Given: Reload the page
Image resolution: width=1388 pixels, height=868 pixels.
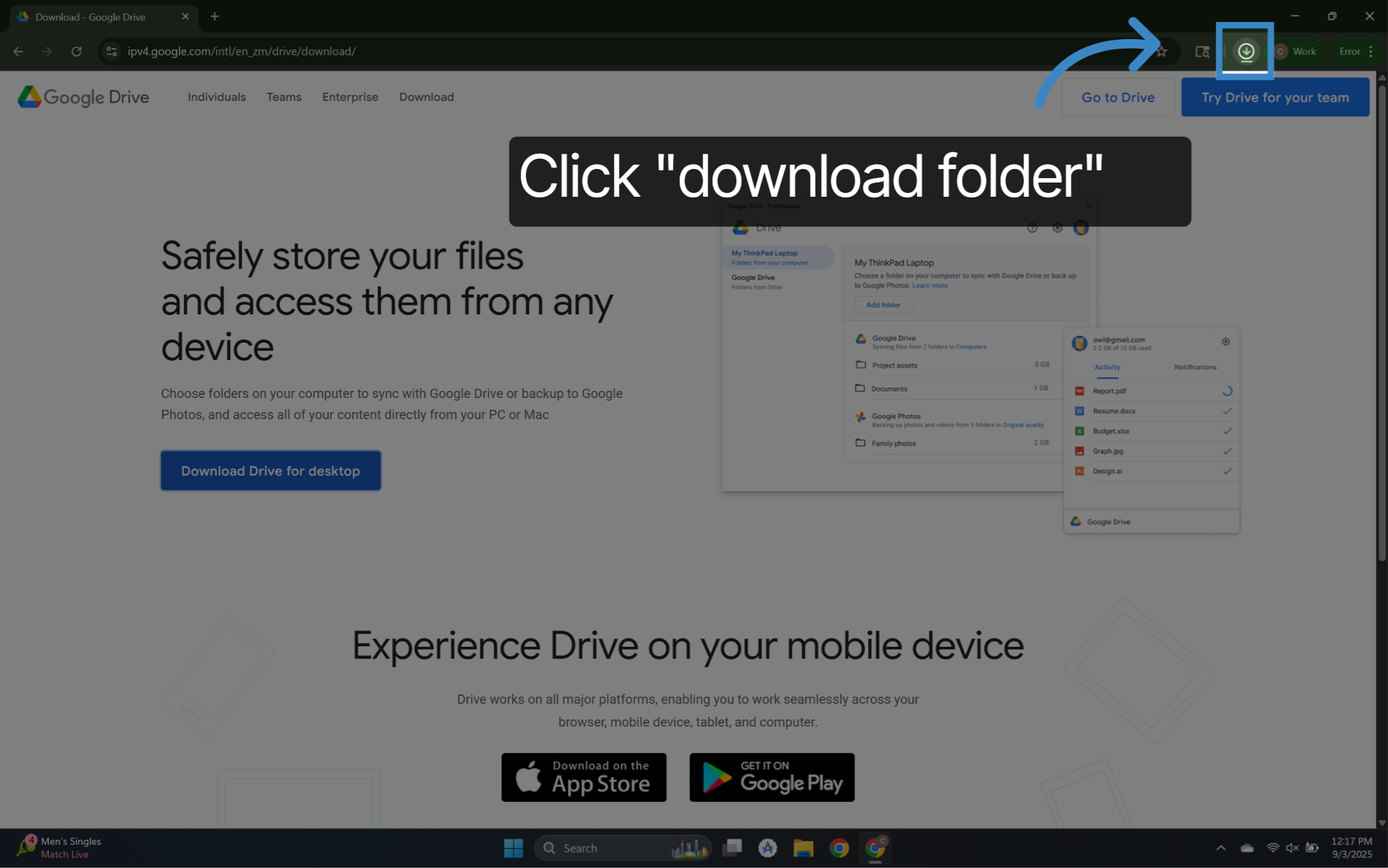Looking at the screenshot, I should coord(77,51).
